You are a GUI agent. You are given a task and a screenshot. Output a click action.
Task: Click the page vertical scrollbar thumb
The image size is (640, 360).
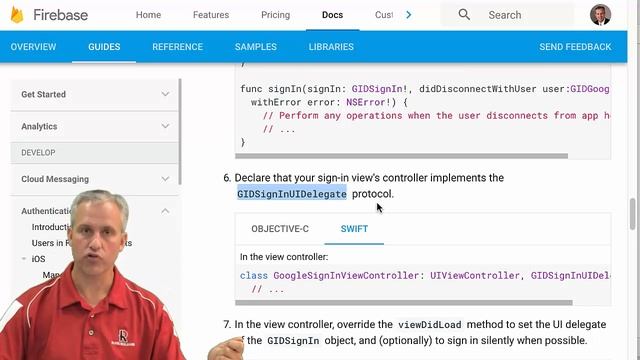pyautogui.click(x=632, y=213)
